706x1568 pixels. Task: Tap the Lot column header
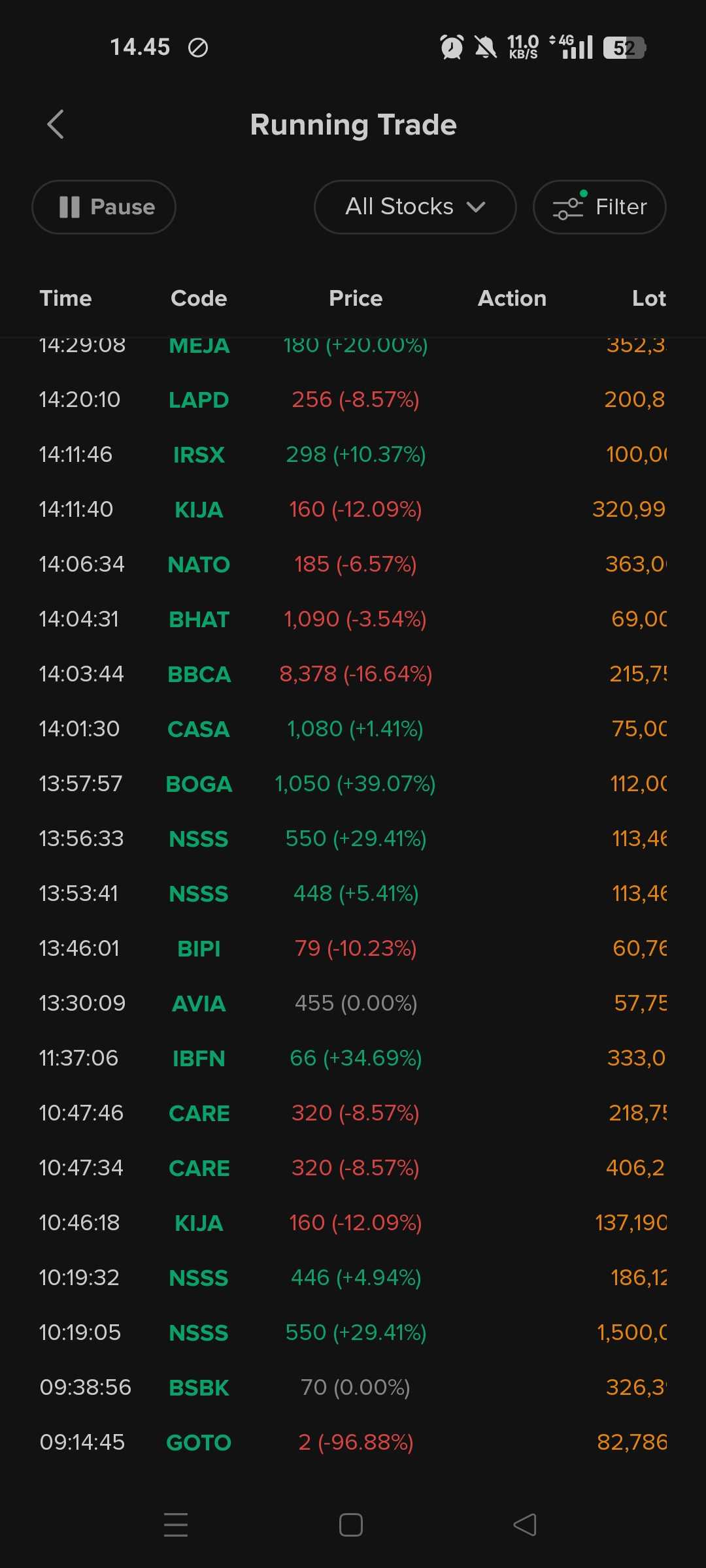coord(648,299)
